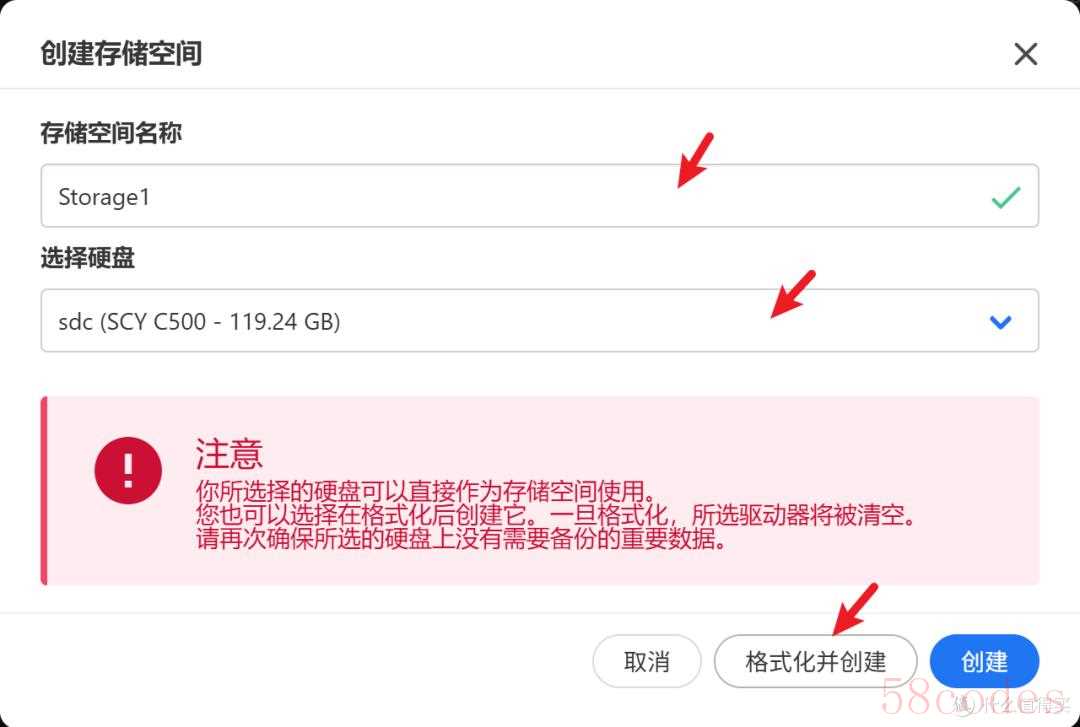Click the warning line 你所选择的硬盘可以直接作为存储空间使用
The image size is (1080, 727).
pyautogui.click(x=425, y=491)
